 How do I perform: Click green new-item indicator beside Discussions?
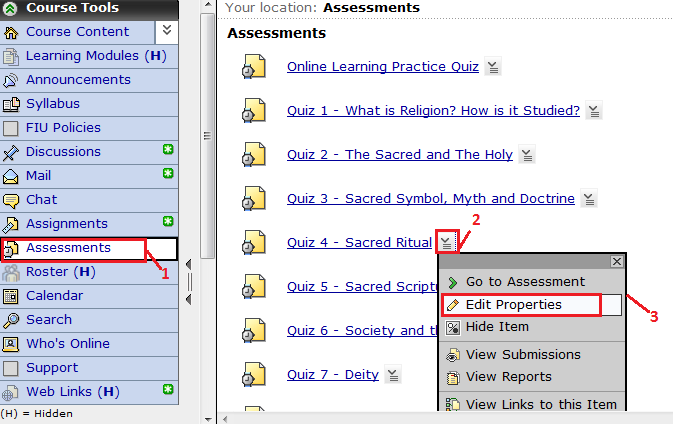coord(169,150)
